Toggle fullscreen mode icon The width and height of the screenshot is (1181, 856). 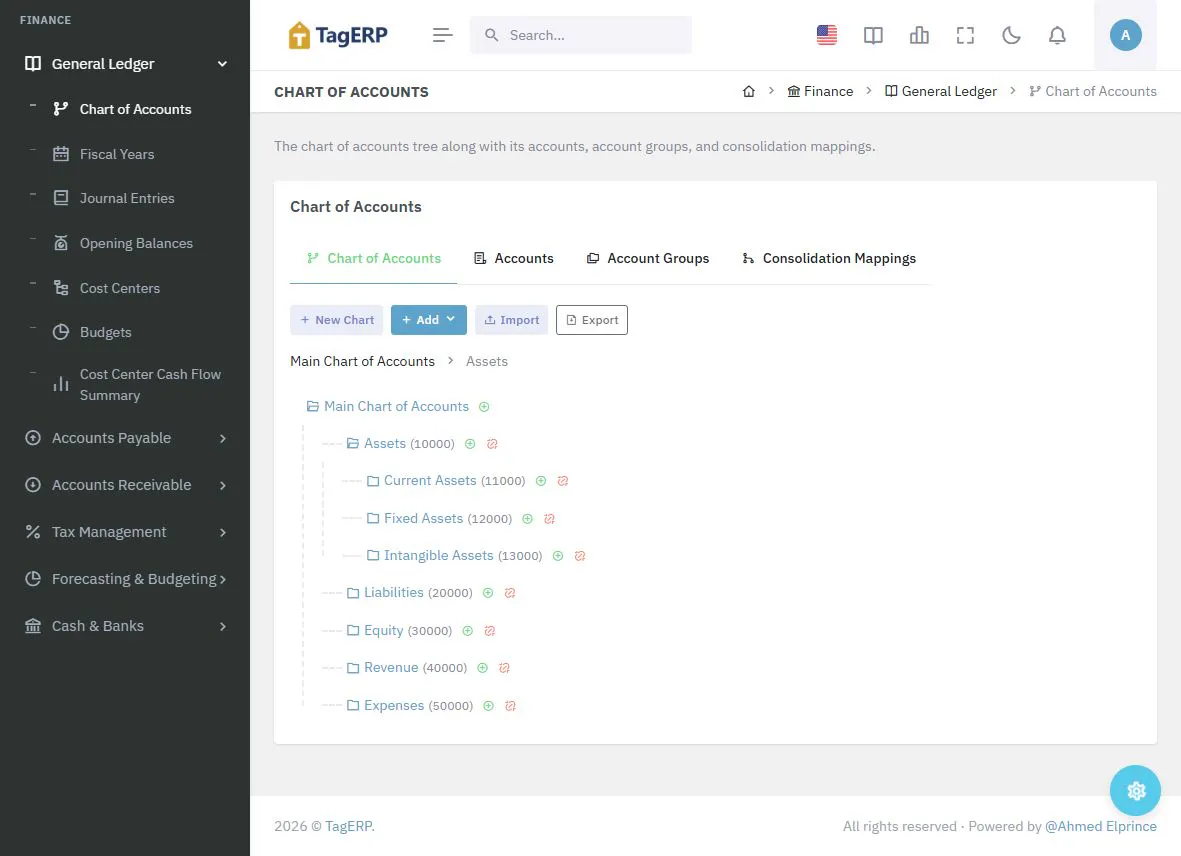click(966, 35)
